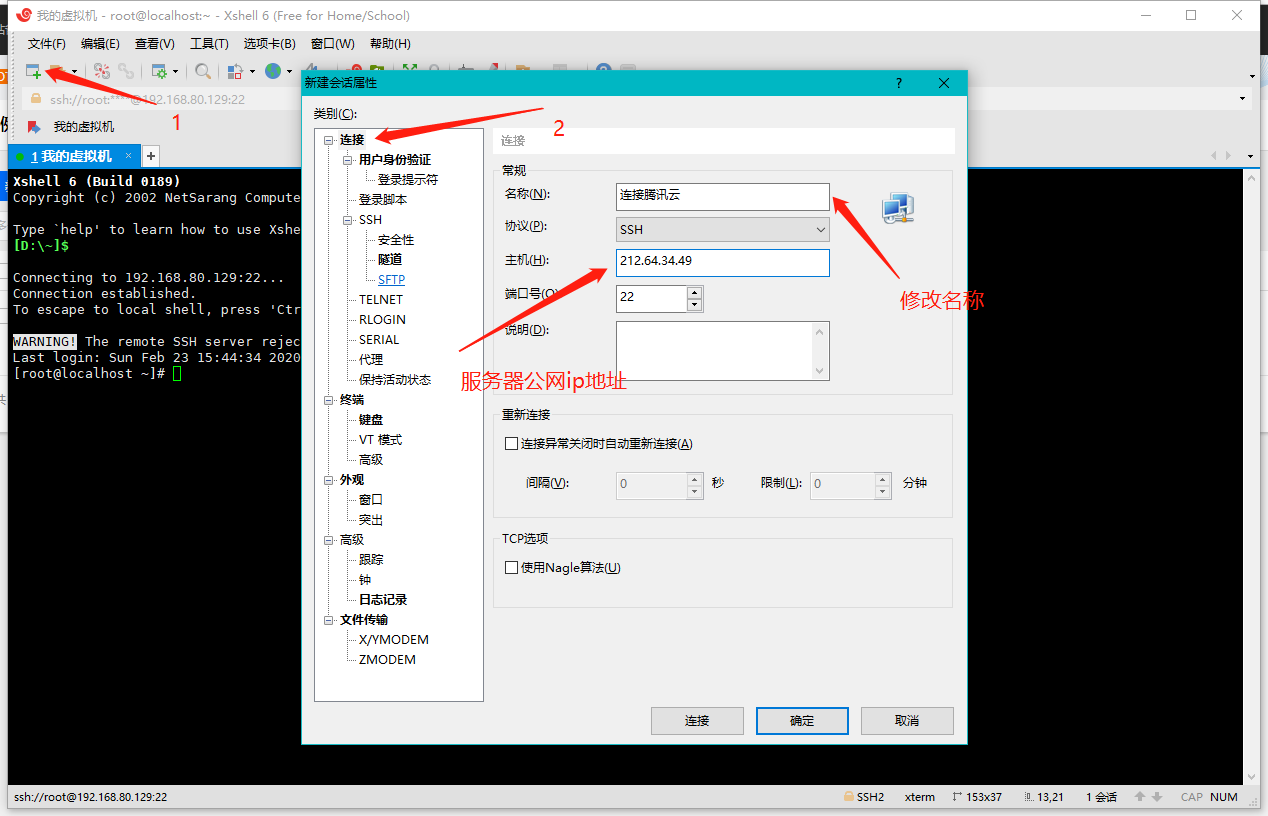1268x816 pixels.
Task: Select 登录脚本 in category tree
Action: (383, 200)
